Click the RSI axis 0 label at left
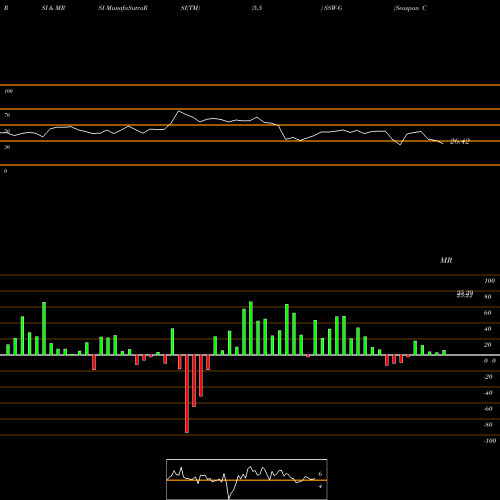Screen dimensions: 500x500 pos(5,171)
